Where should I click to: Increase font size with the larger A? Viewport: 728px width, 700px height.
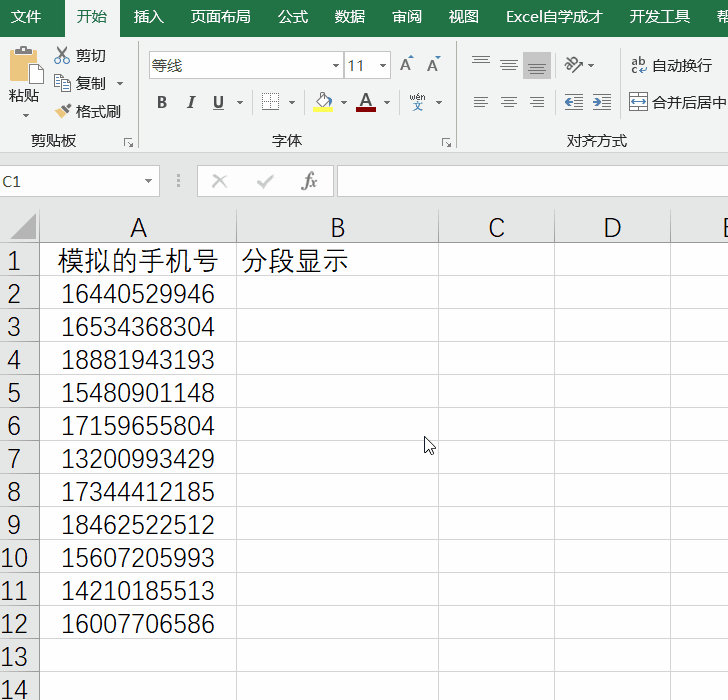[406, 64]
